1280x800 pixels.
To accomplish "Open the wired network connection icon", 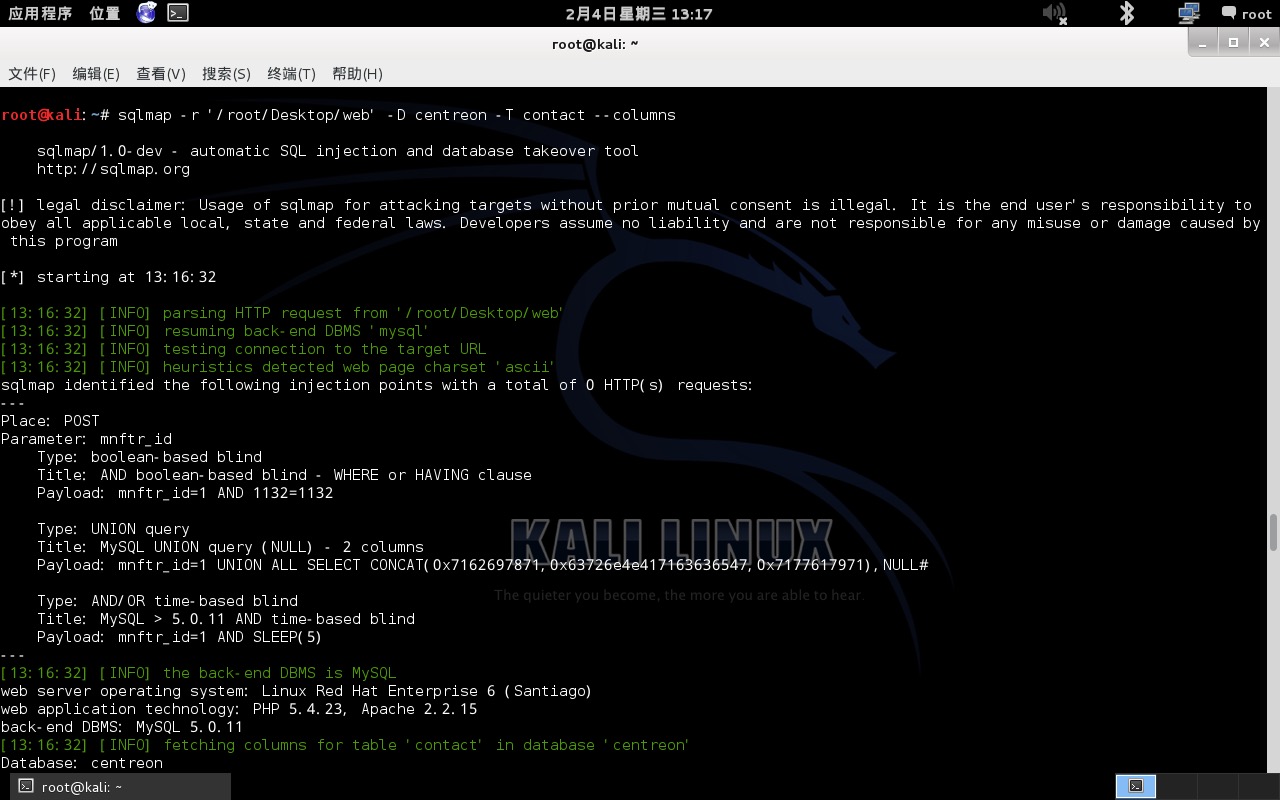I will click(x=1188, y=13).
